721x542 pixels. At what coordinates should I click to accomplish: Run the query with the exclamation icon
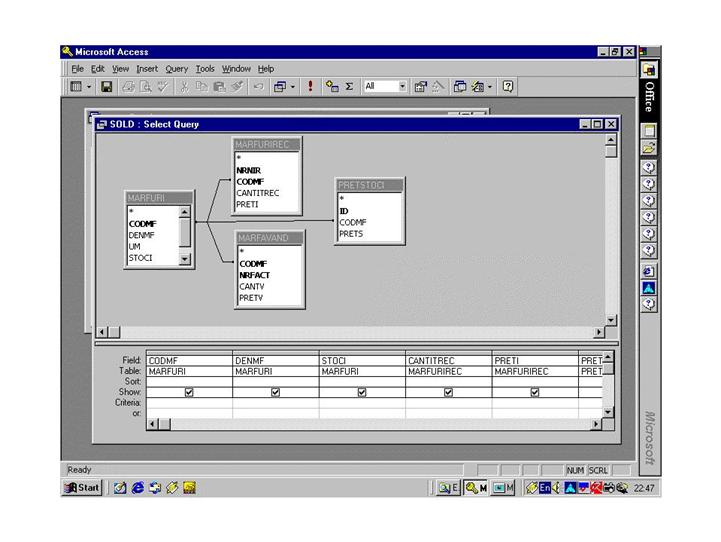[x=310, y=87]
